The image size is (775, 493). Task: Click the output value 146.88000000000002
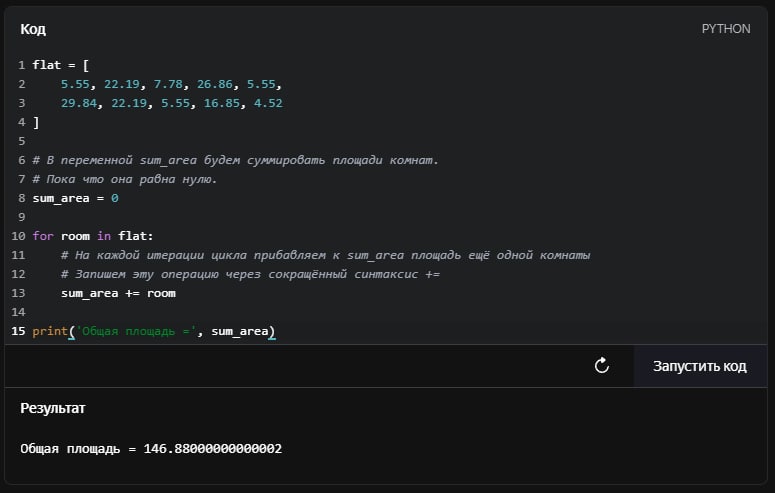213,448
